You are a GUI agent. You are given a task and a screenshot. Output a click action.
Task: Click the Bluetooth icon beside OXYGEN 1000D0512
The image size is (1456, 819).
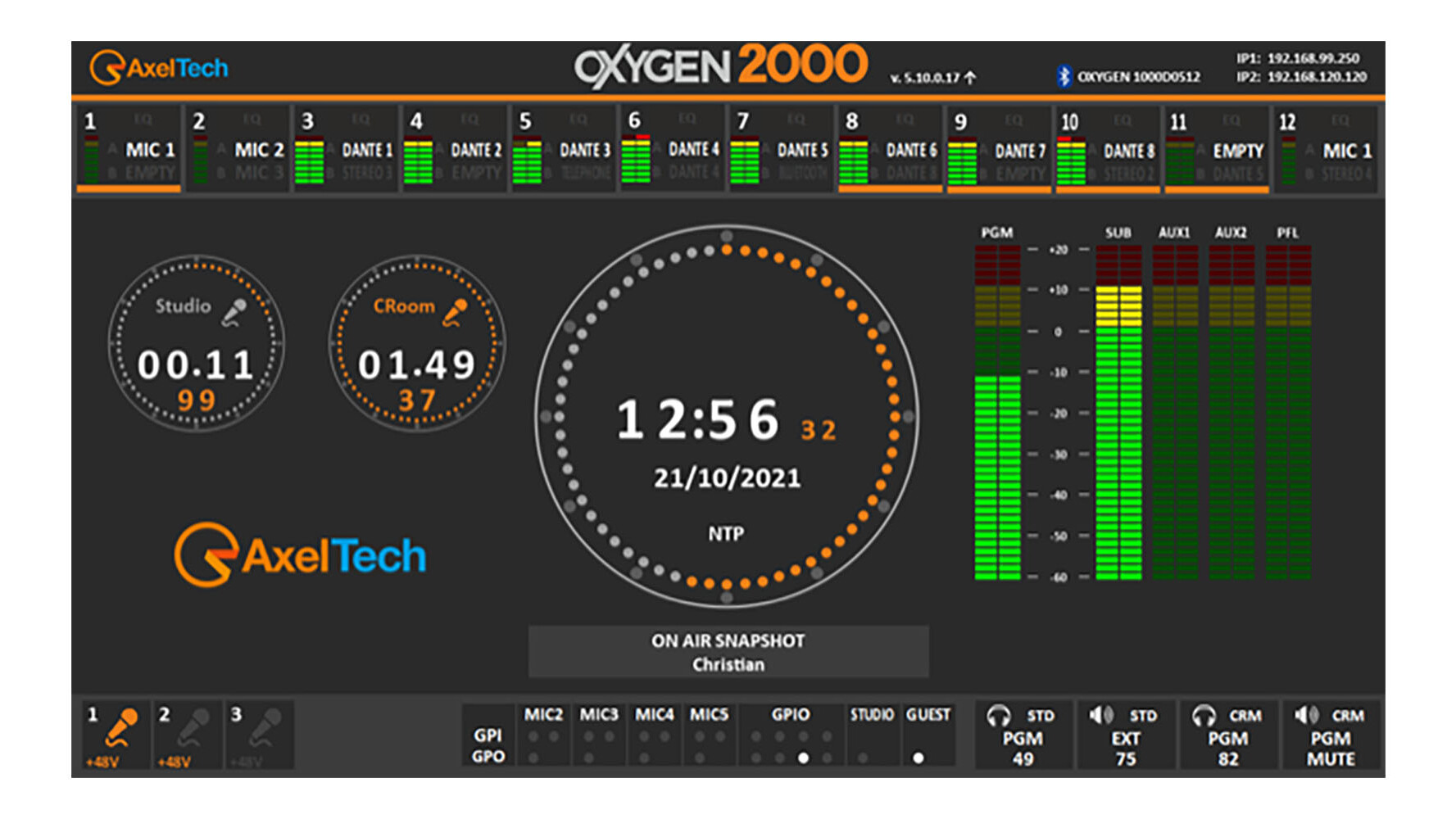[1064, 76]
